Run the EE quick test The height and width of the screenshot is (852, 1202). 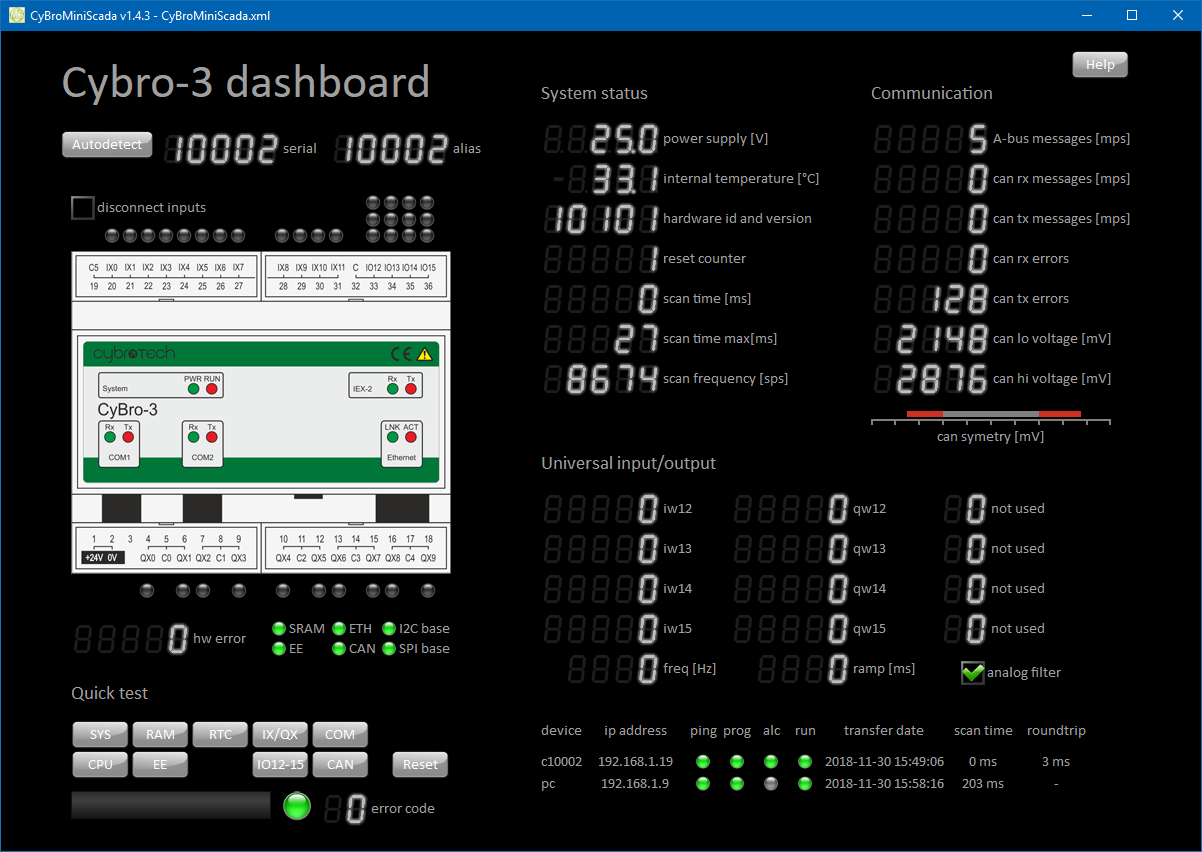pos(160,764)
